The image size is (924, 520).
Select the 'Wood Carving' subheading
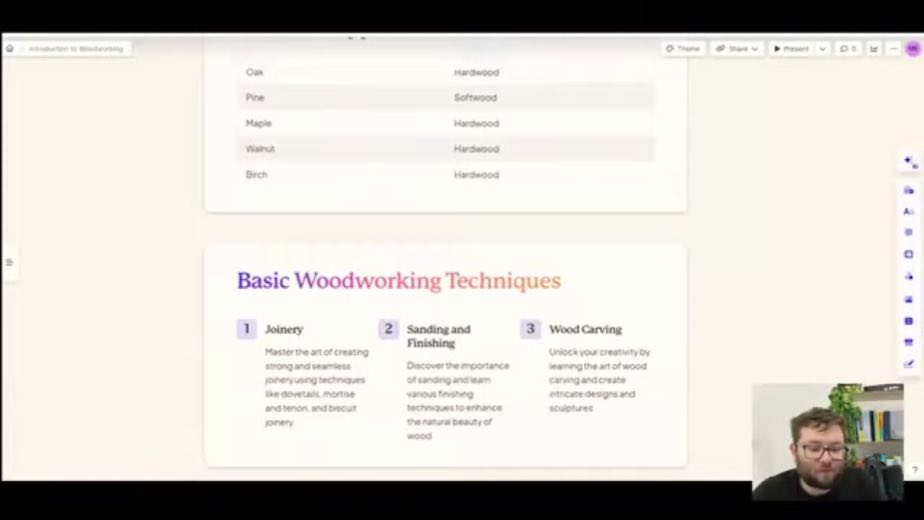point(585,330)
